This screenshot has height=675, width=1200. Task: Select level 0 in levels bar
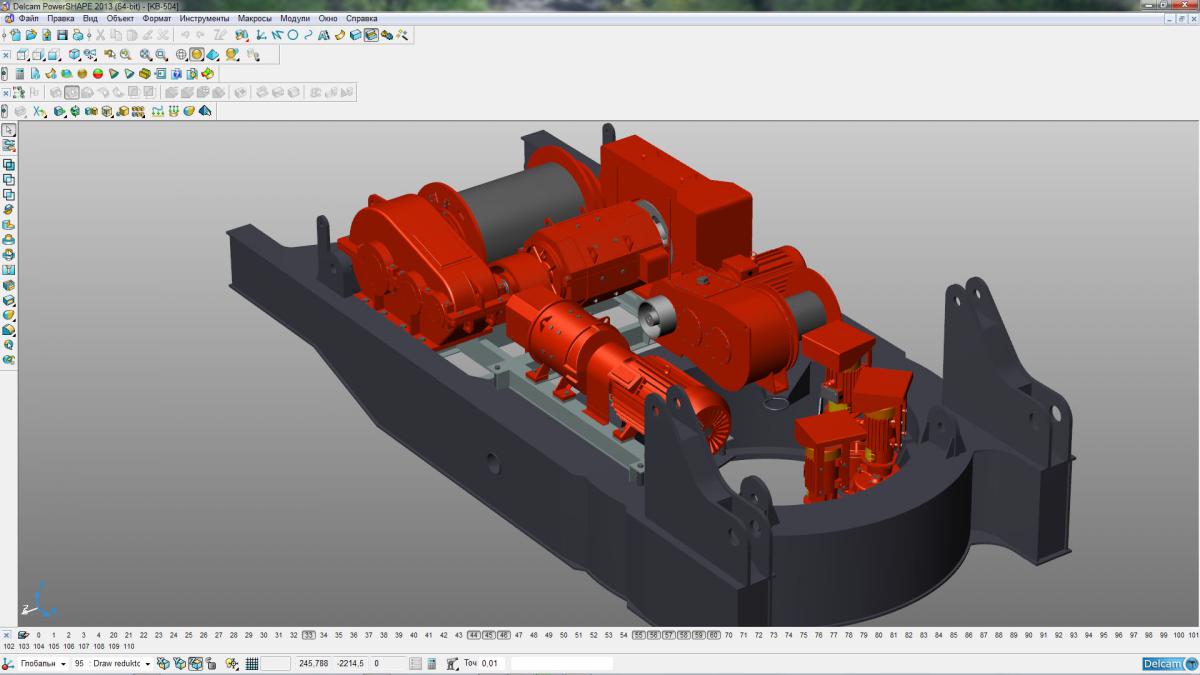pos(38,635)
